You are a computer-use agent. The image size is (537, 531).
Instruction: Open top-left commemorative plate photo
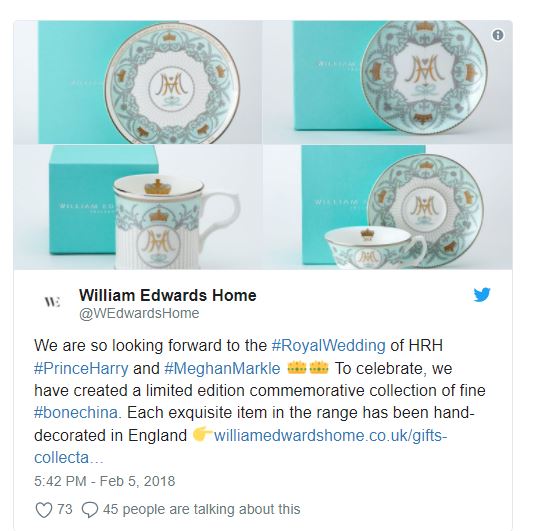click(138, 82)
